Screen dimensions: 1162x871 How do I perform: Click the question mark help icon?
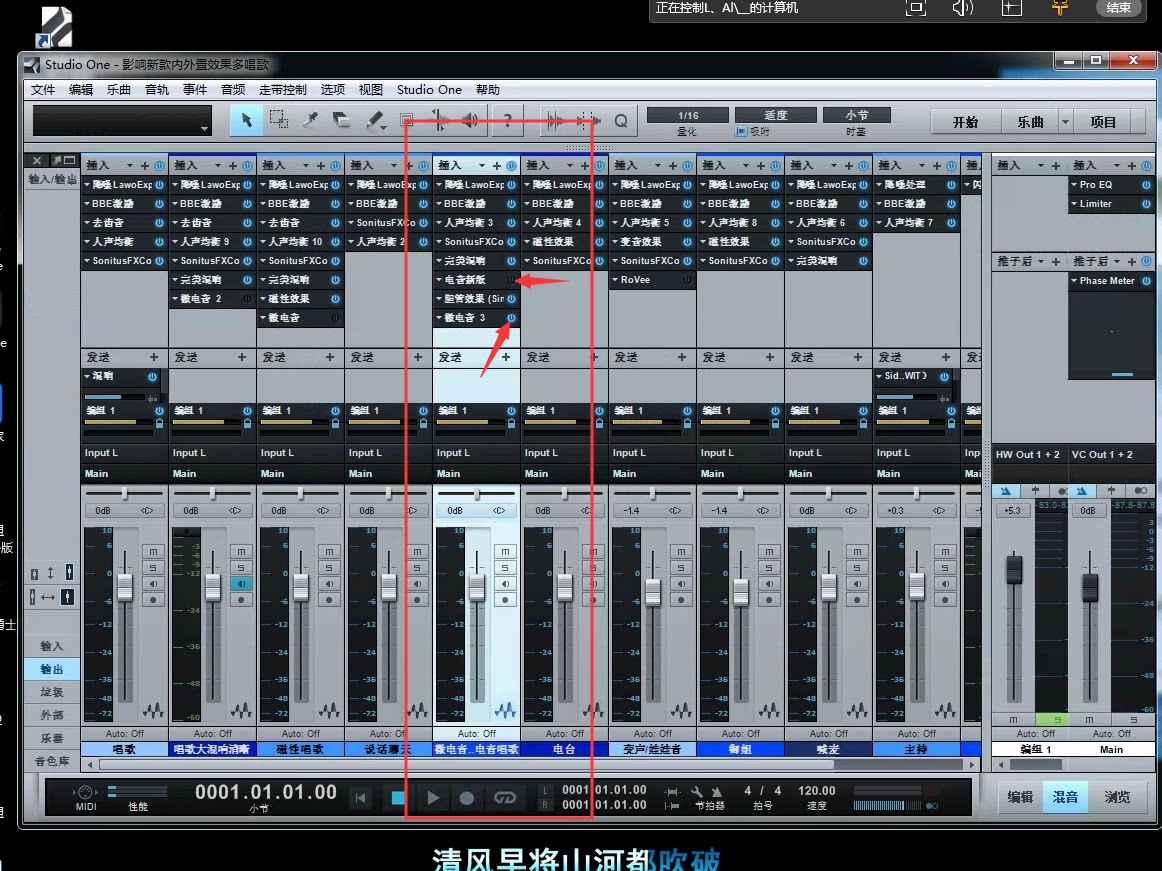point(508,120)
